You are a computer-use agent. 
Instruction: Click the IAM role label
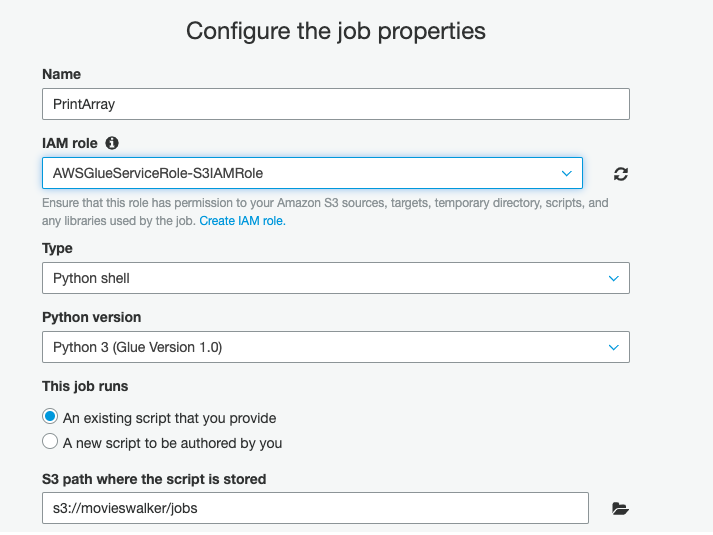coord(70,143)
